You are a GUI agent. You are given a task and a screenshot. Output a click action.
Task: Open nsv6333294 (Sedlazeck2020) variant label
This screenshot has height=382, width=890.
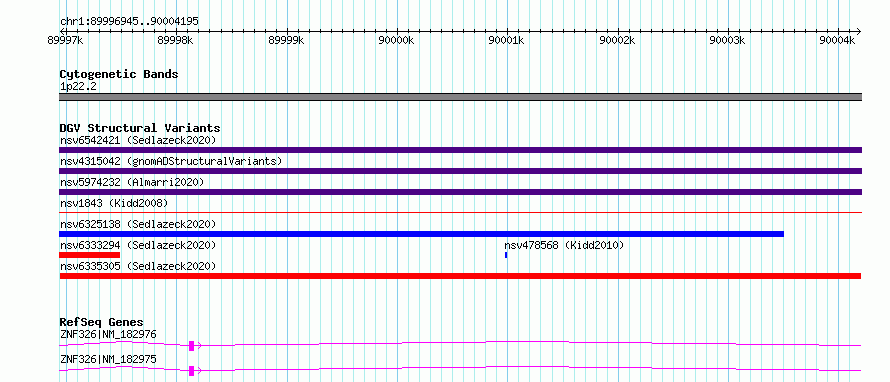[138, 245]
